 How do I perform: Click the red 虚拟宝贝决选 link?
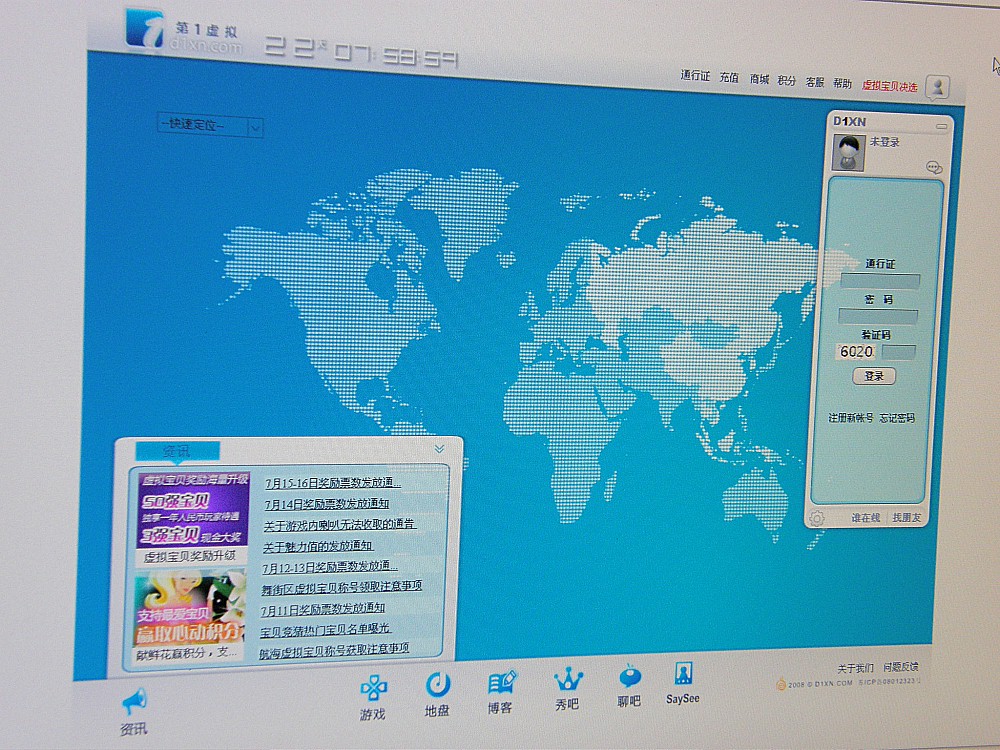pyautogui.click(x=890, y=86)
